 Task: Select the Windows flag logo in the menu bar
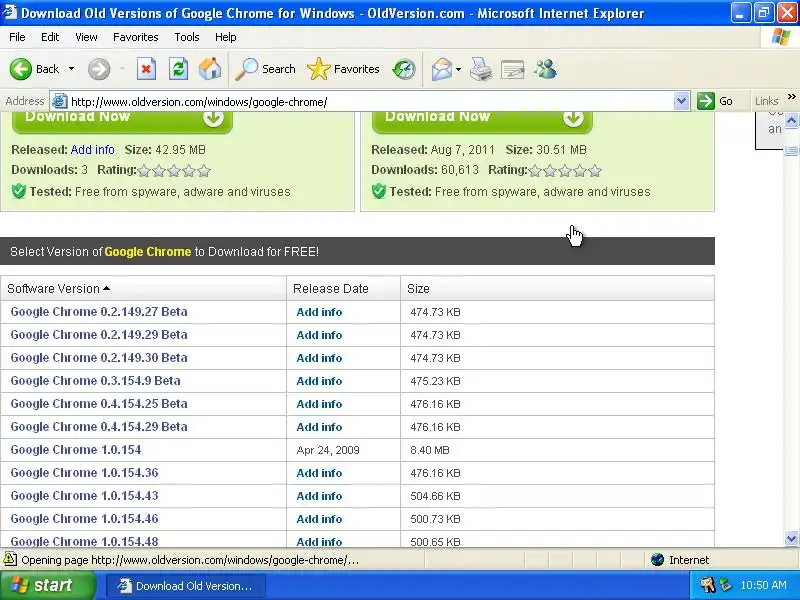(781, 37)
